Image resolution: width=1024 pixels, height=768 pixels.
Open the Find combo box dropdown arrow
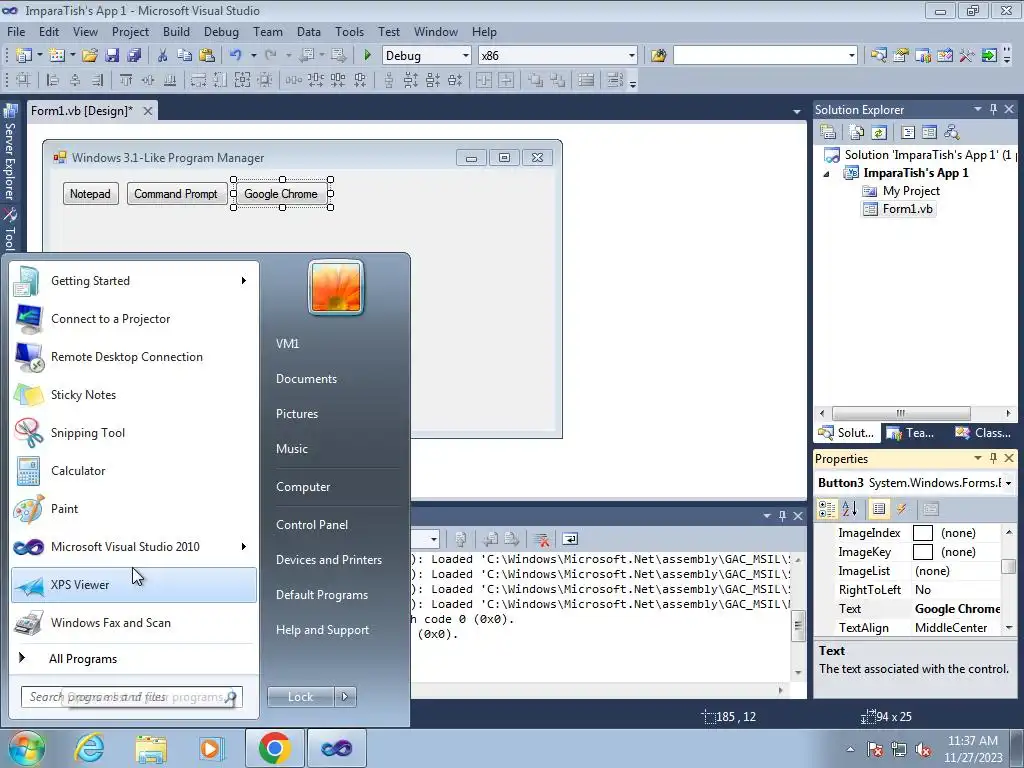click(852, 56)
